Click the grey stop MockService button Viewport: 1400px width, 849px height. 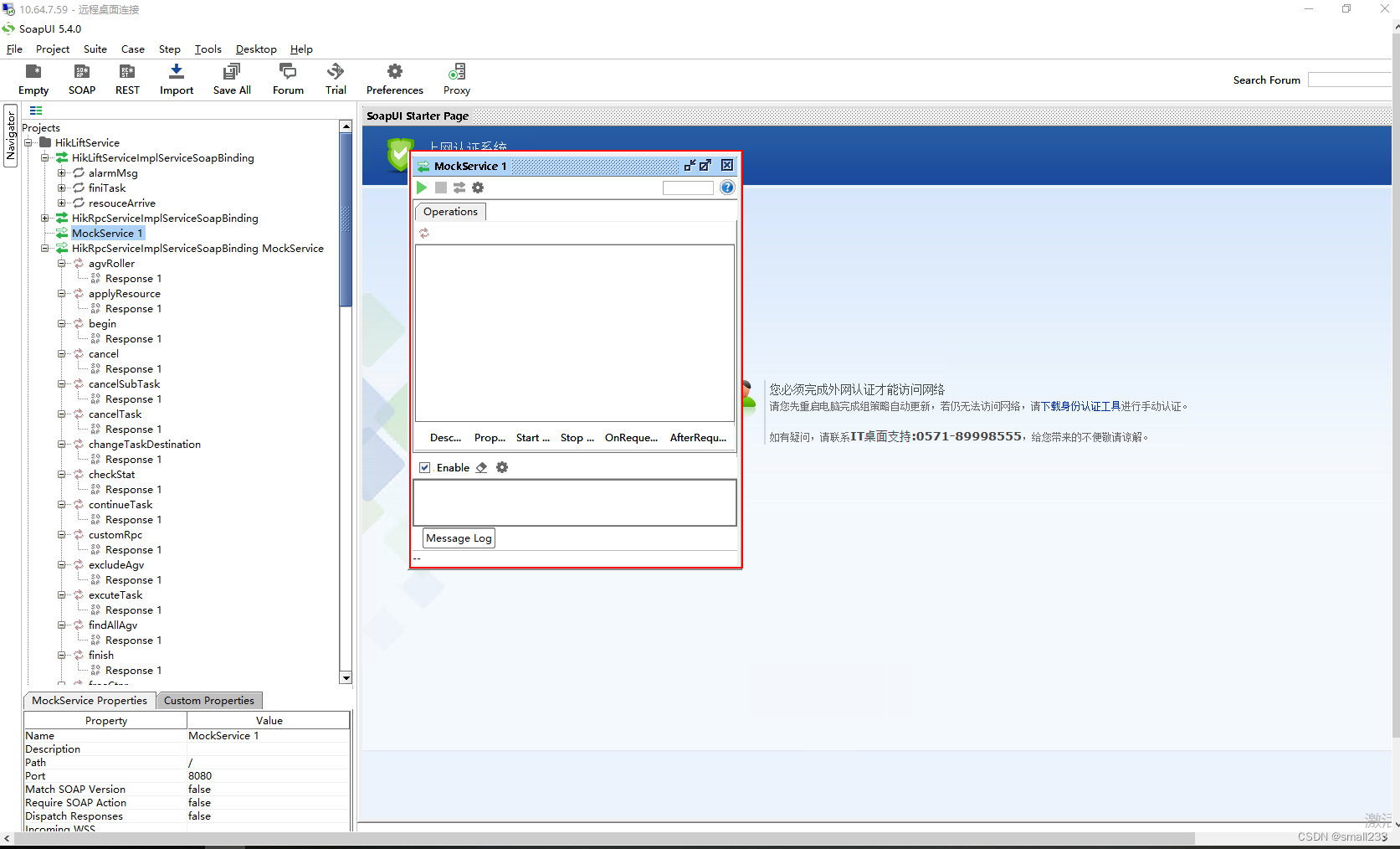441,188
